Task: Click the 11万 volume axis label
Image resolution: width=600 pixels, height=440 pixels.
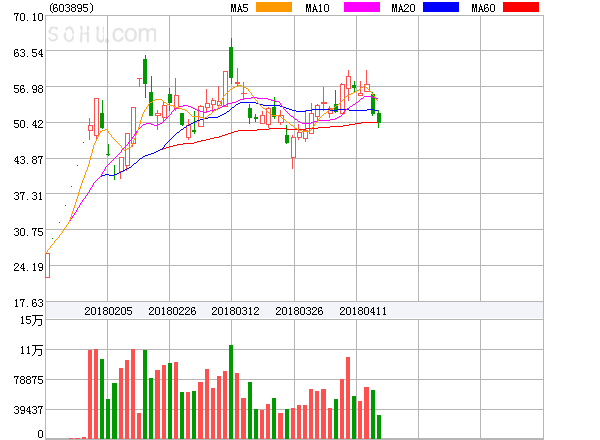Action: (x=32, y=350)
